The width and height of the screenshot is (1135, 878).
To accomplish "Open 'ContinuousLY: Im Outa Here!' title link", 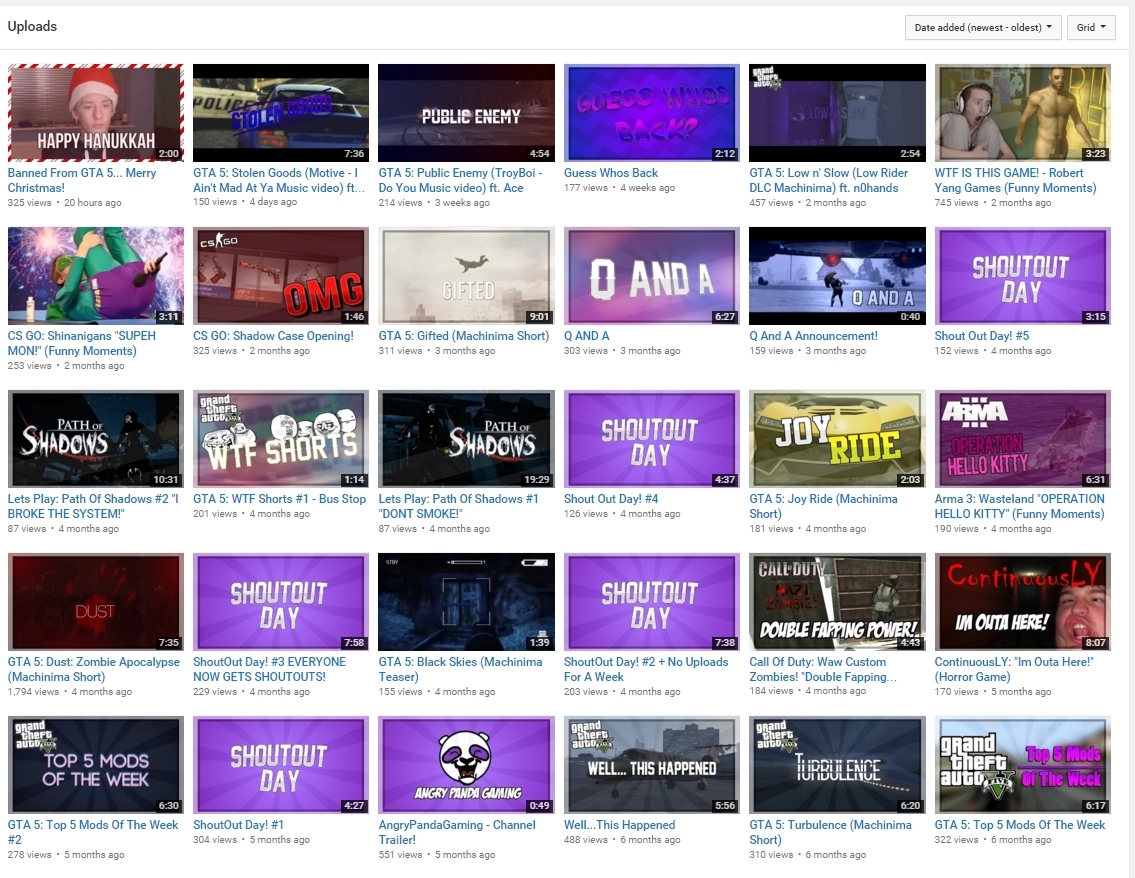I will (x=1014, y=662).
